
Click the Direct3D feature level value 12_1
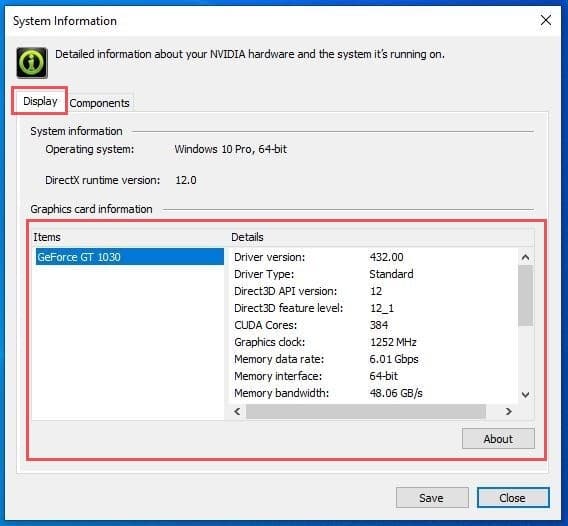pyautogui.click(x=381, y=308)
